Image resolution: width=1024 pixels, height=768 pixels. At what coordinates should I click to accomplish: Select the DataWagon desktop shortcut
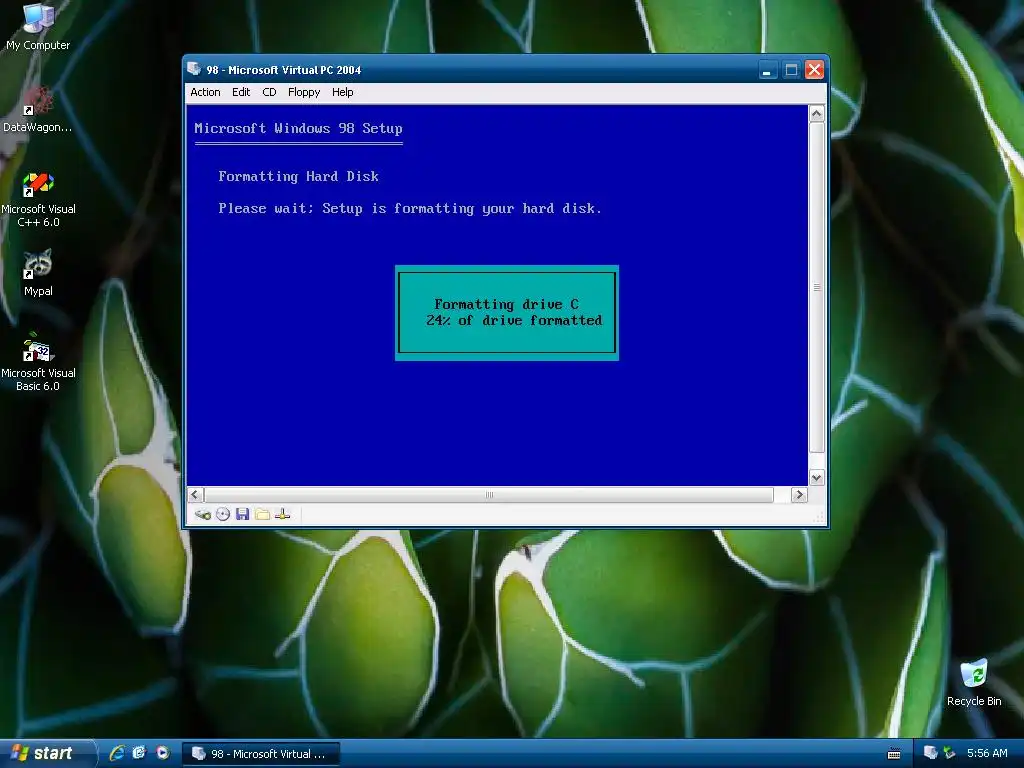click(x=38, y=110)
